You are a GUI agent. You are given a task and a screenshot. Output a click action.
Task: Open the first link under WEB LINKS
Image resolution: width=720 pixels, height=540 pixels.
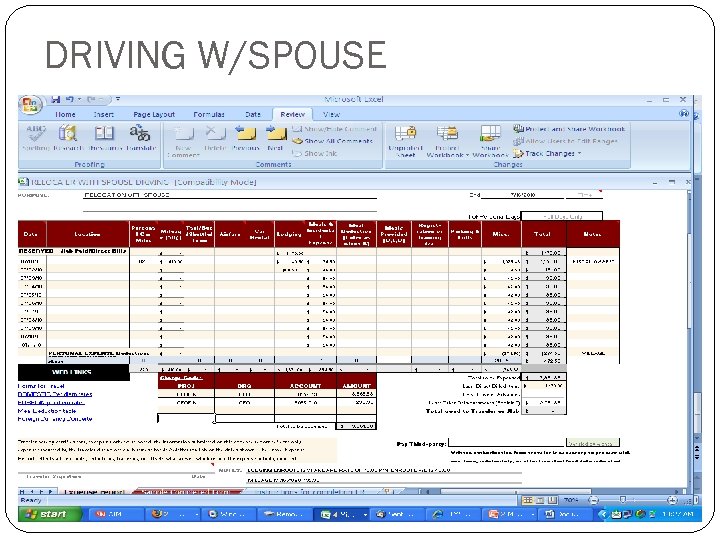[41, 386]
